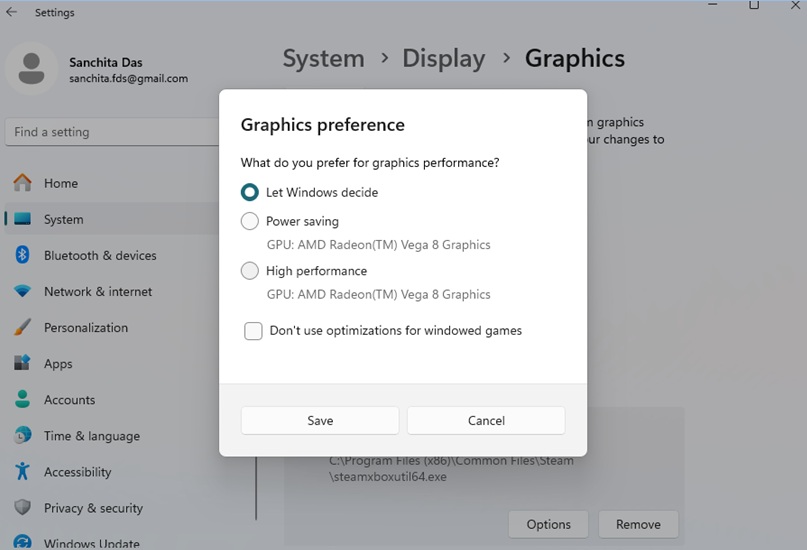The height and width of the screenshot is (550, 807).
Task: Click the Time & language globe icon
Action: 22,435
